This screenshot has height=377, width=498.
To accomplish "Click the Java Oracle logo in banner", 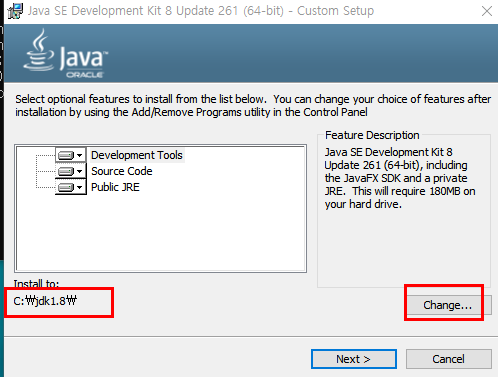I will 66,54.
